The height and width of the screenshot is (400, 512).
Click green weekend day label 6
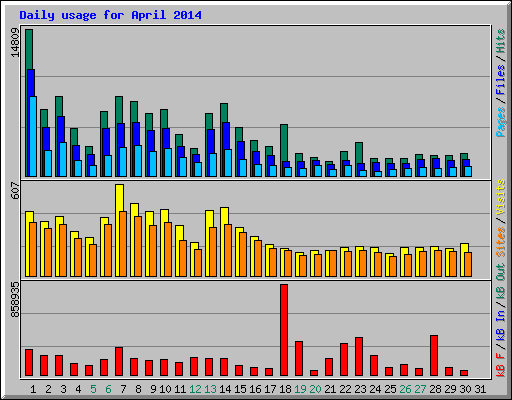tap(108, 389)
